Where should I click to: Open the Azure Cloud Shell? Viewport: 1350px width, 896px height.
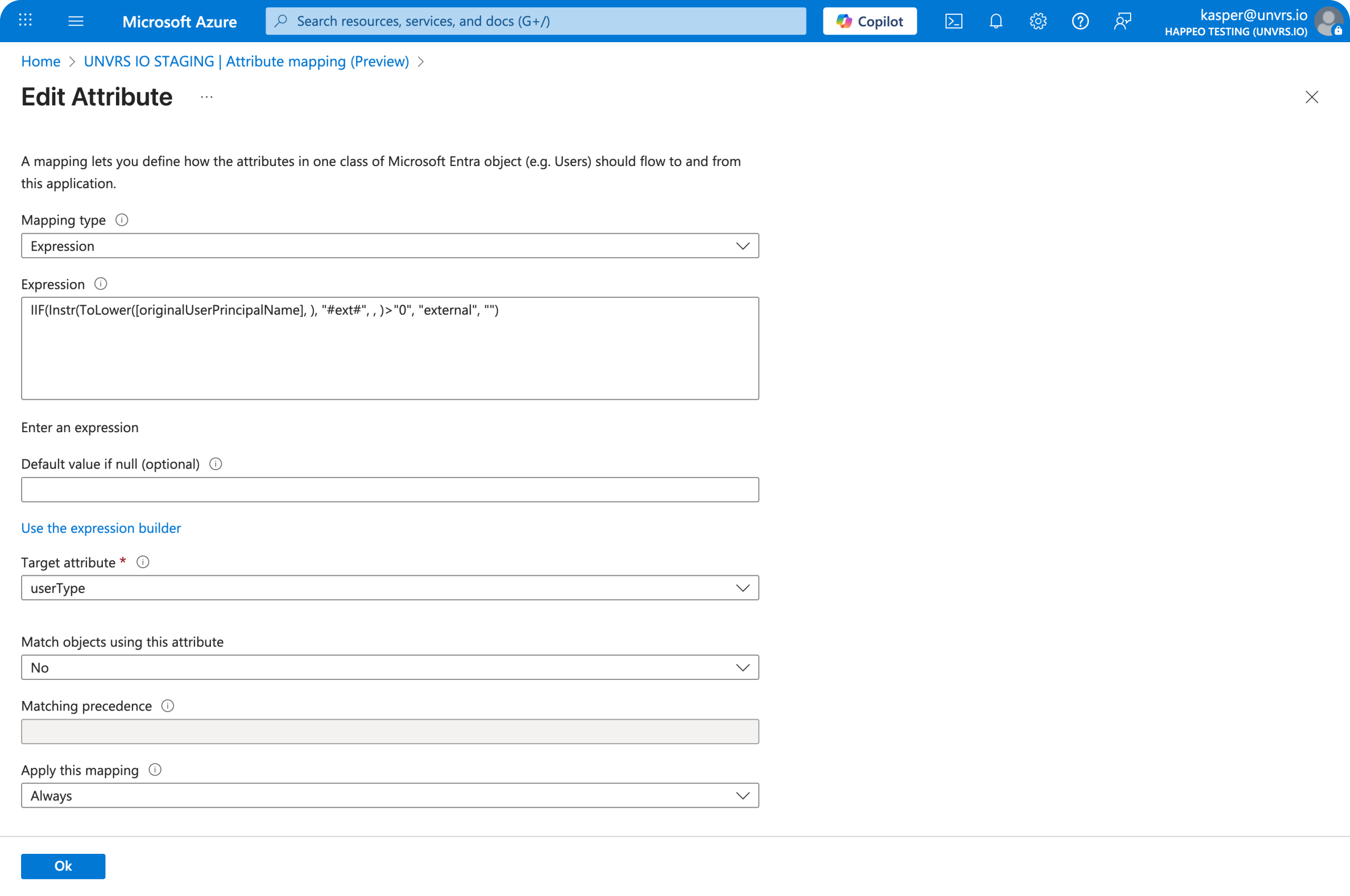(x=953, y=21)
